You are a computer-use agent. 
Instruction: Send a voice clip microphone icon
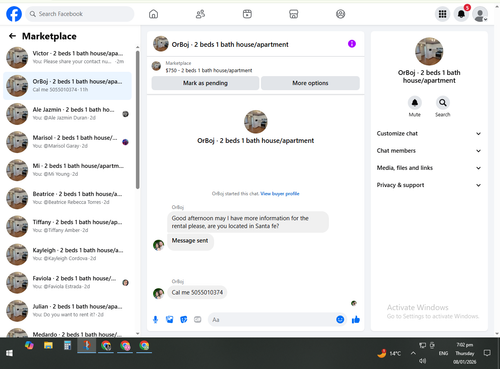[x=155, y=320]
